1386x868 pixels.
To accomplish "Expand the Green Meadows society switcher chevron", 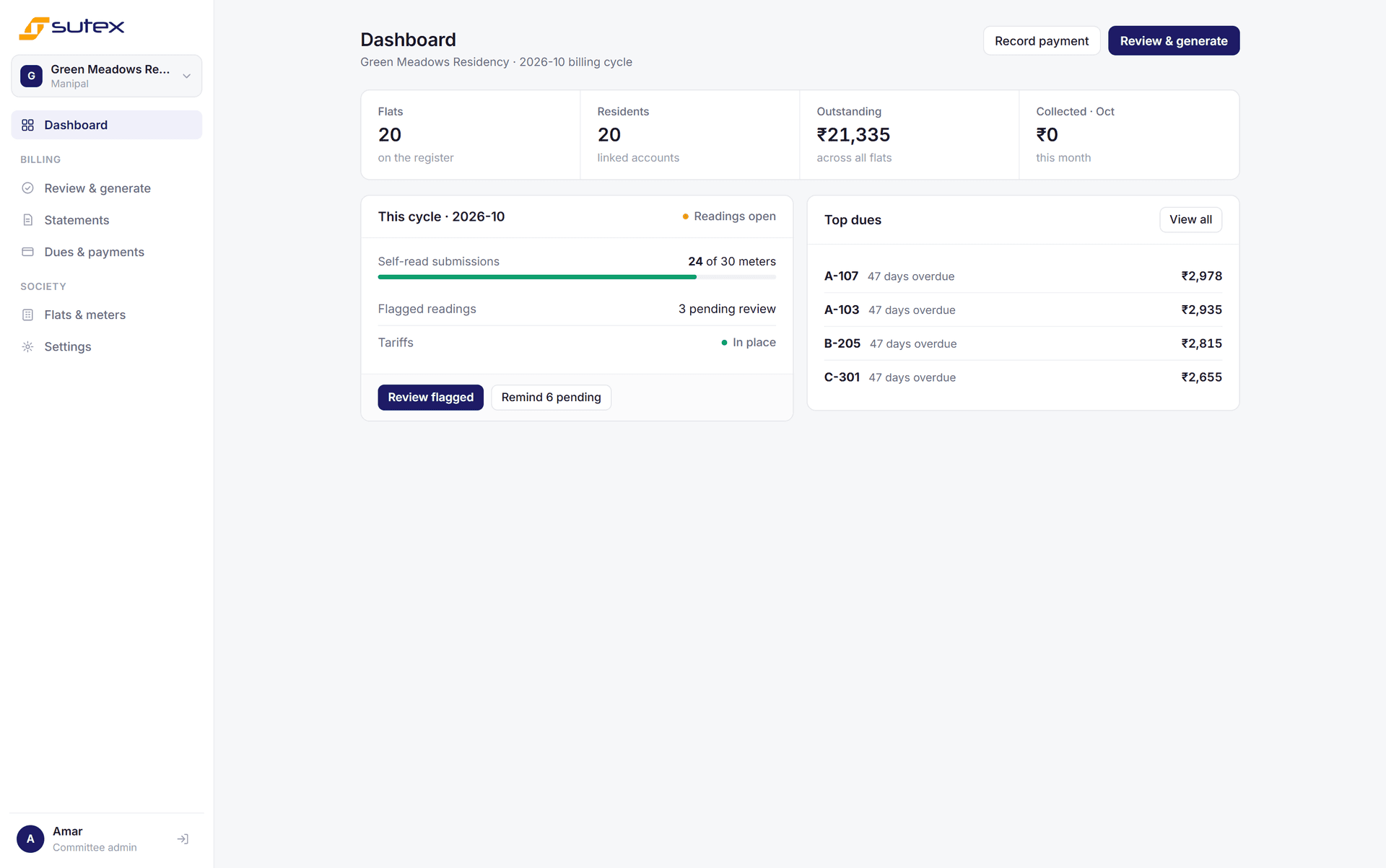I will [186, 76].
